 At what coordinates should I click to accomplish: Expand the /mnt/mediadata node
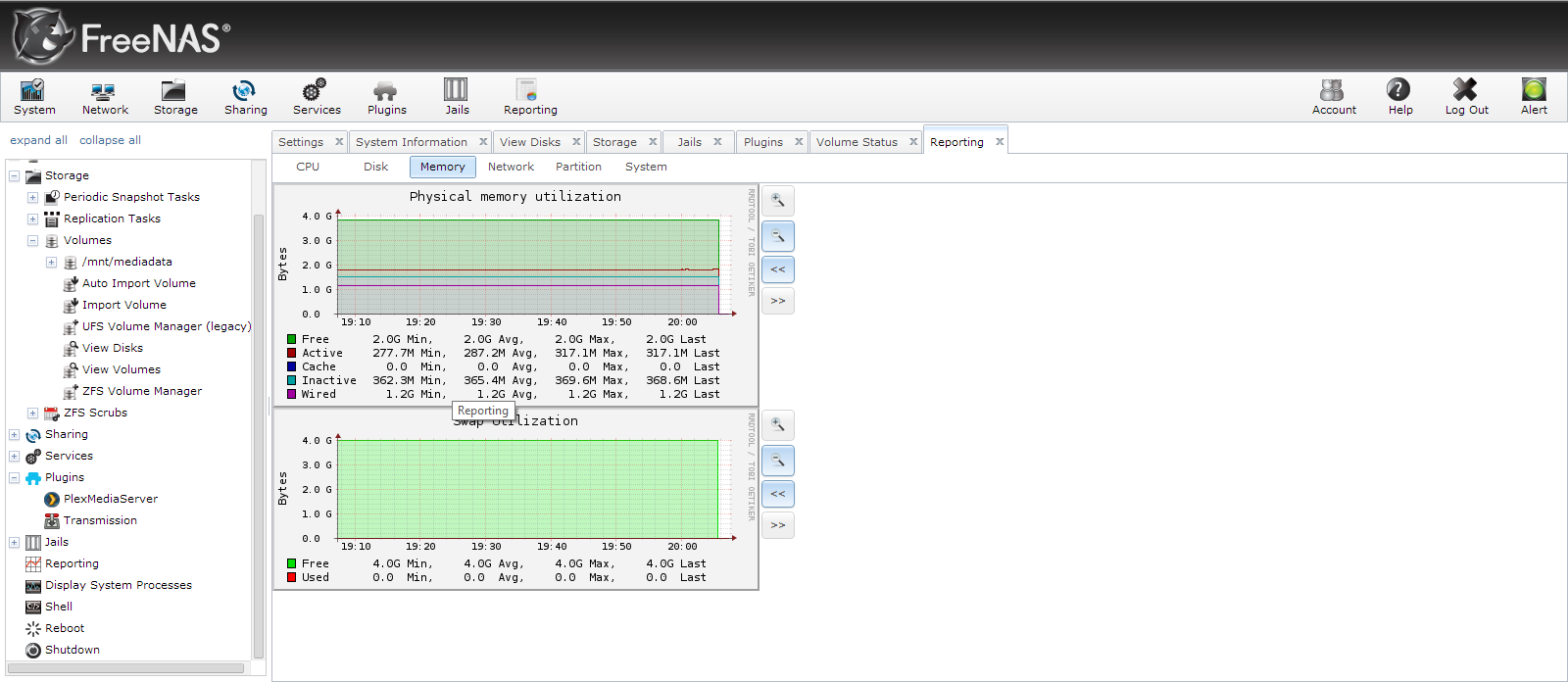point(51,263)
